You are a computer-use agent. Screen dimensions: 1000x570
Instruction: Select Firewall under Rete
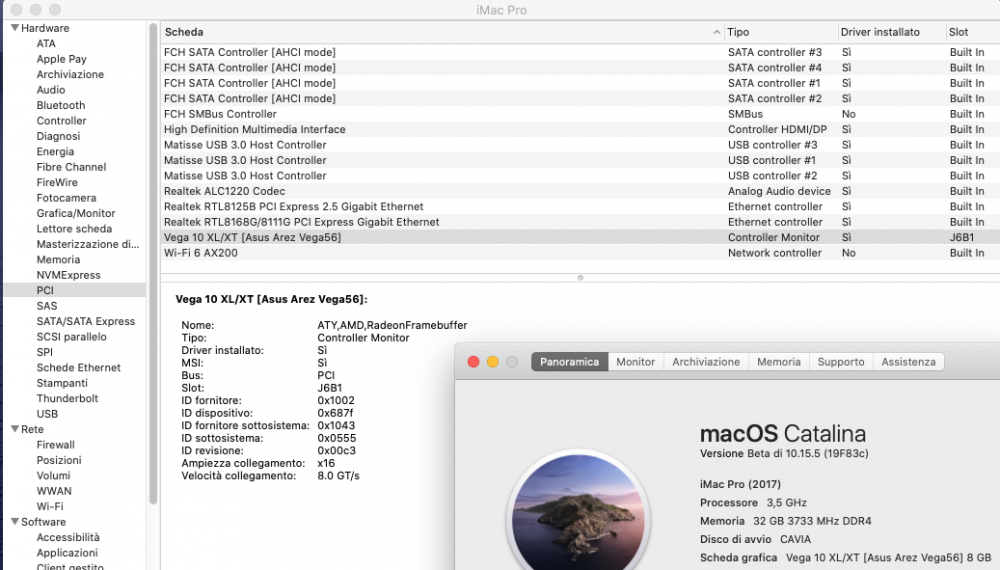(x=55, y=444)
